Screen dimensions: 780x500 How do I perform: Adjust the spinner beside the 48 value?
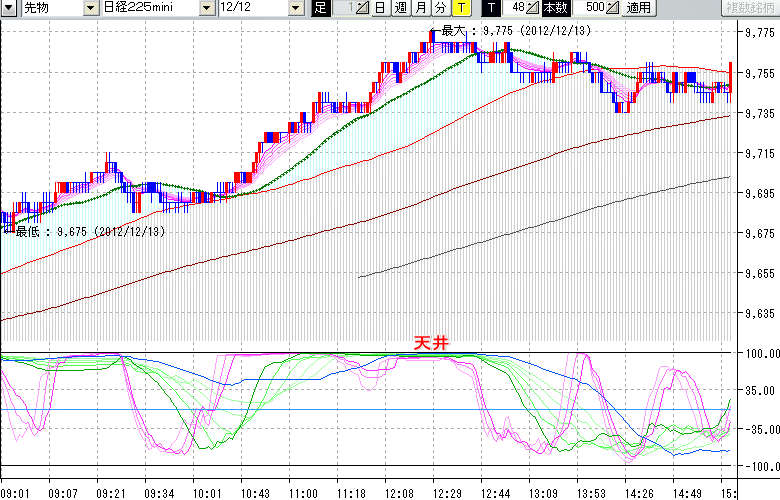pos(532,8)
